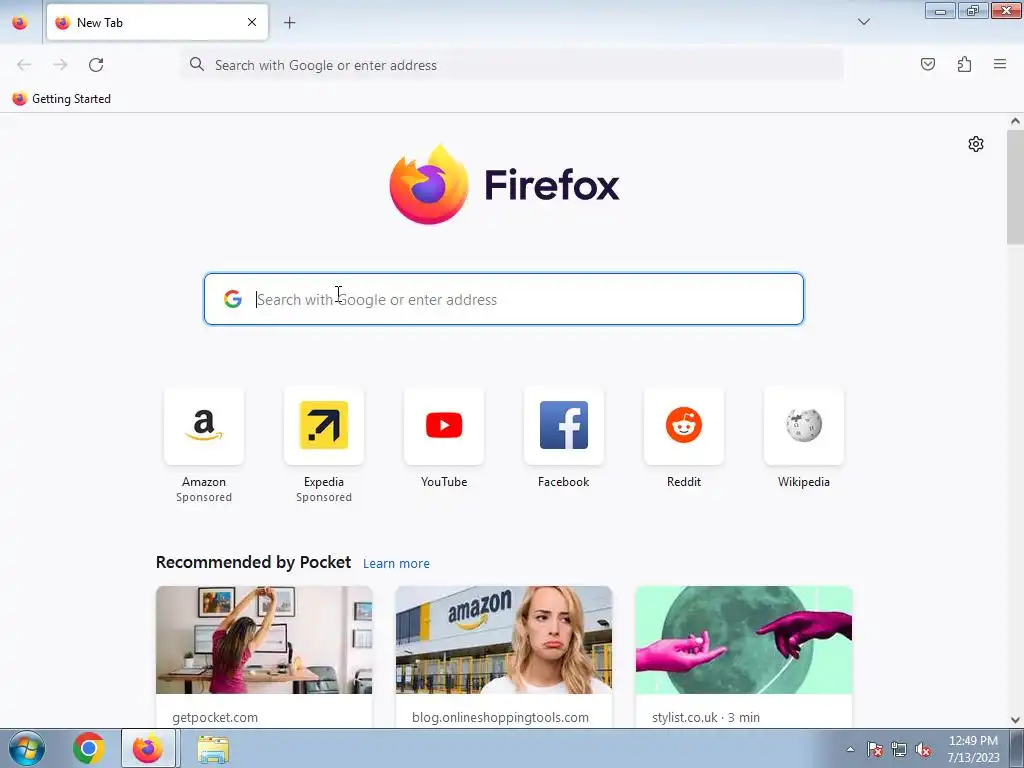Open the Save to Pocket button
The image size is (1024, 768).
pos(927,64)
